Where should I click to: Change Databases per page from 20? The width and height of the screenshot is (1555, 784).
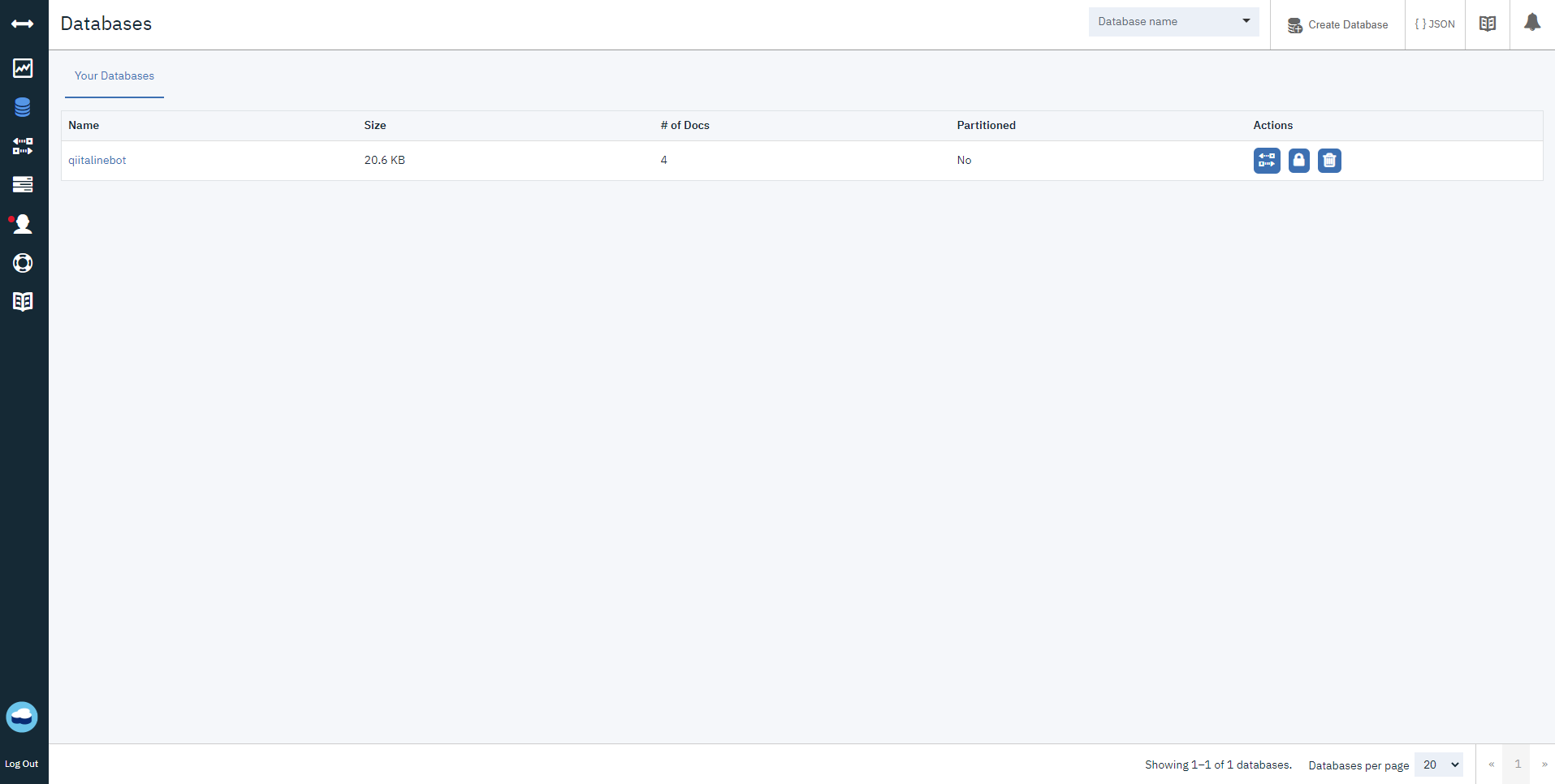pos(1439,765)
